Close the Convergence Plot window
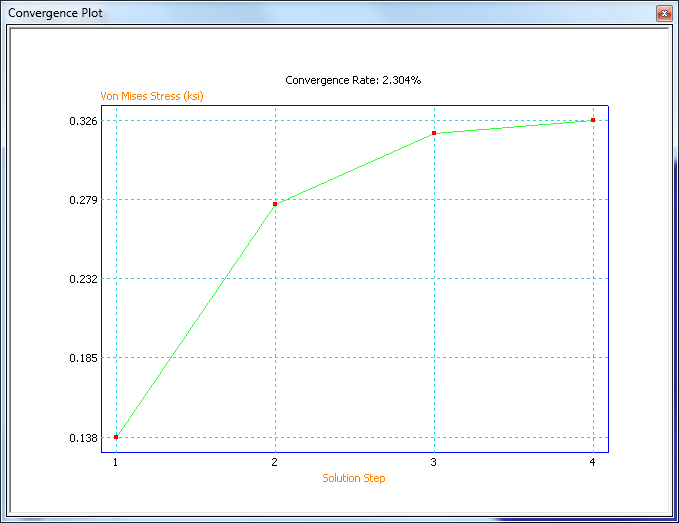 click(x=664, y=13)
